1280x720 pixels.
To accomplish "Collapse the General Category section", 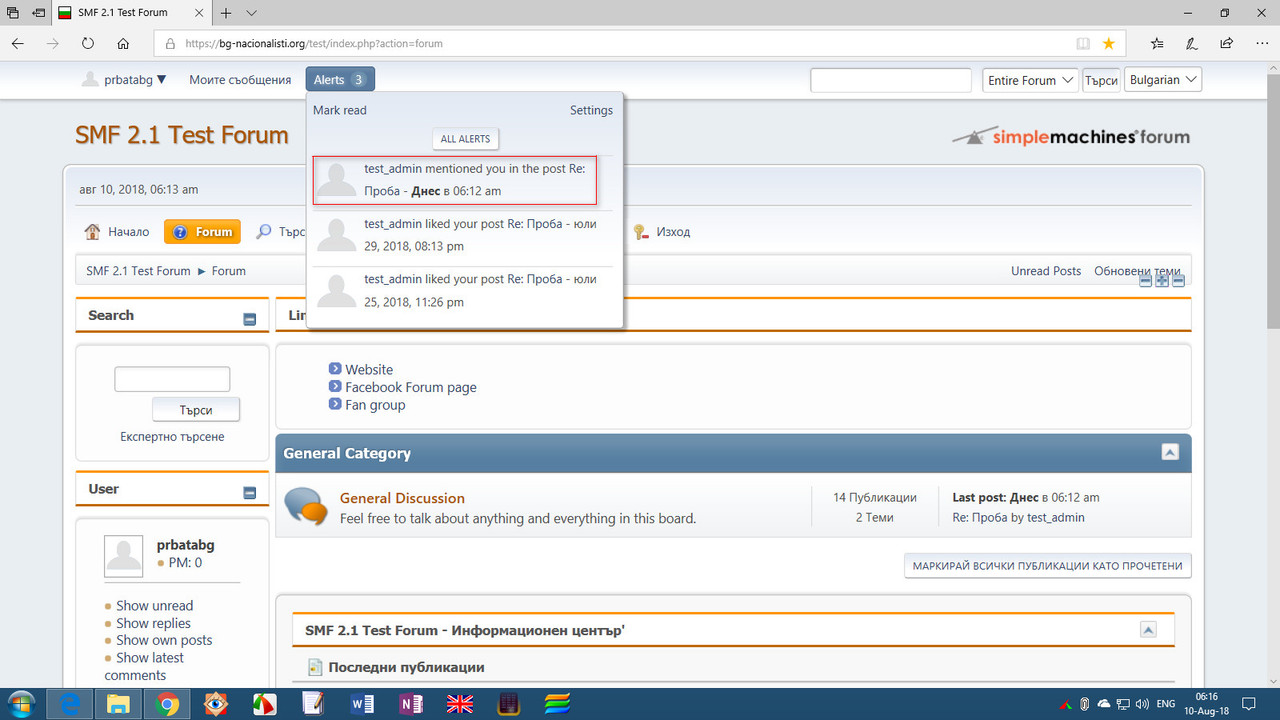I will tap(1170, 452).
